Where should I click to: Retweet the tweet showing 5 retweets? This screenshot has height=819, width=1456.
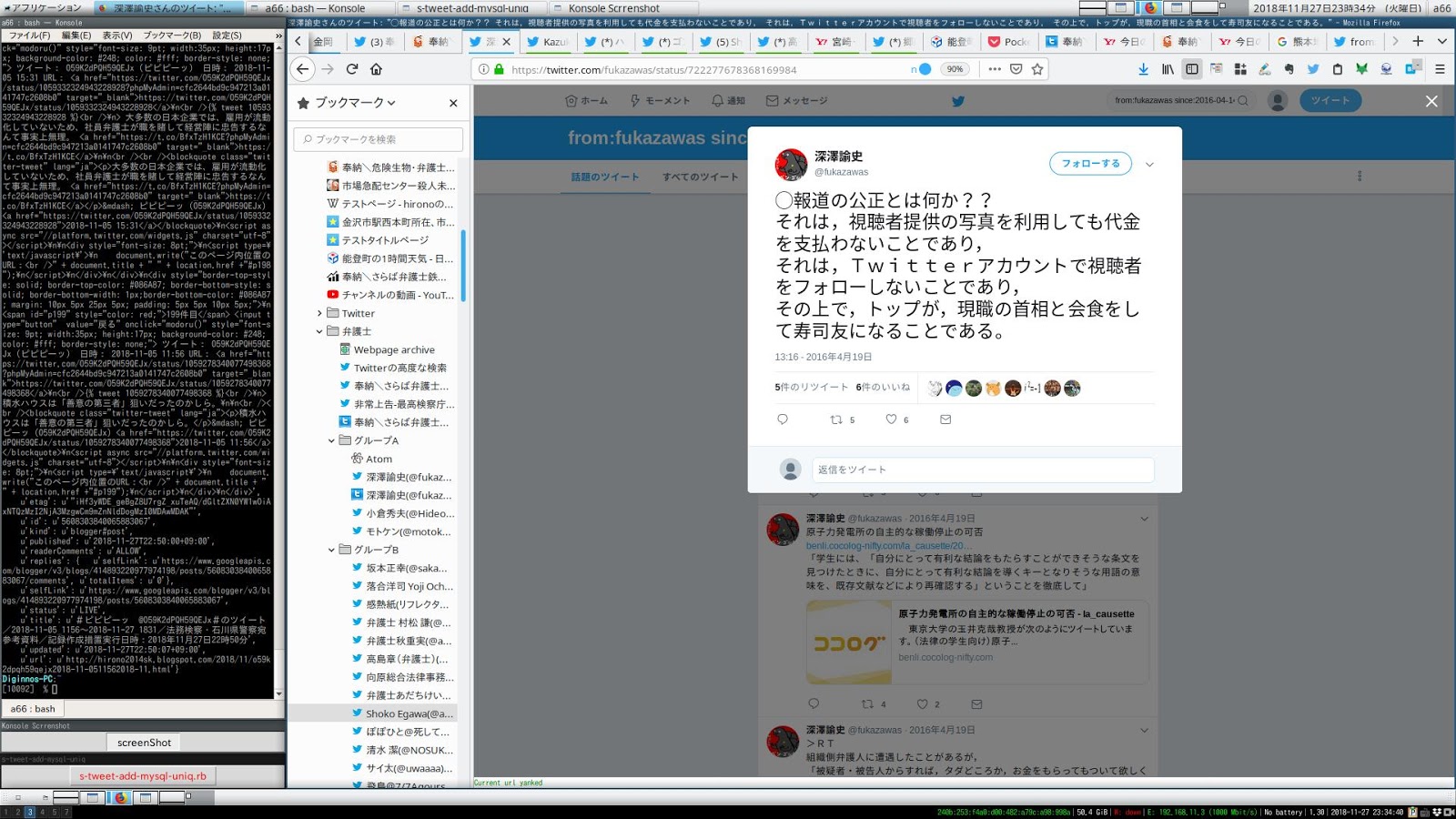836,420
